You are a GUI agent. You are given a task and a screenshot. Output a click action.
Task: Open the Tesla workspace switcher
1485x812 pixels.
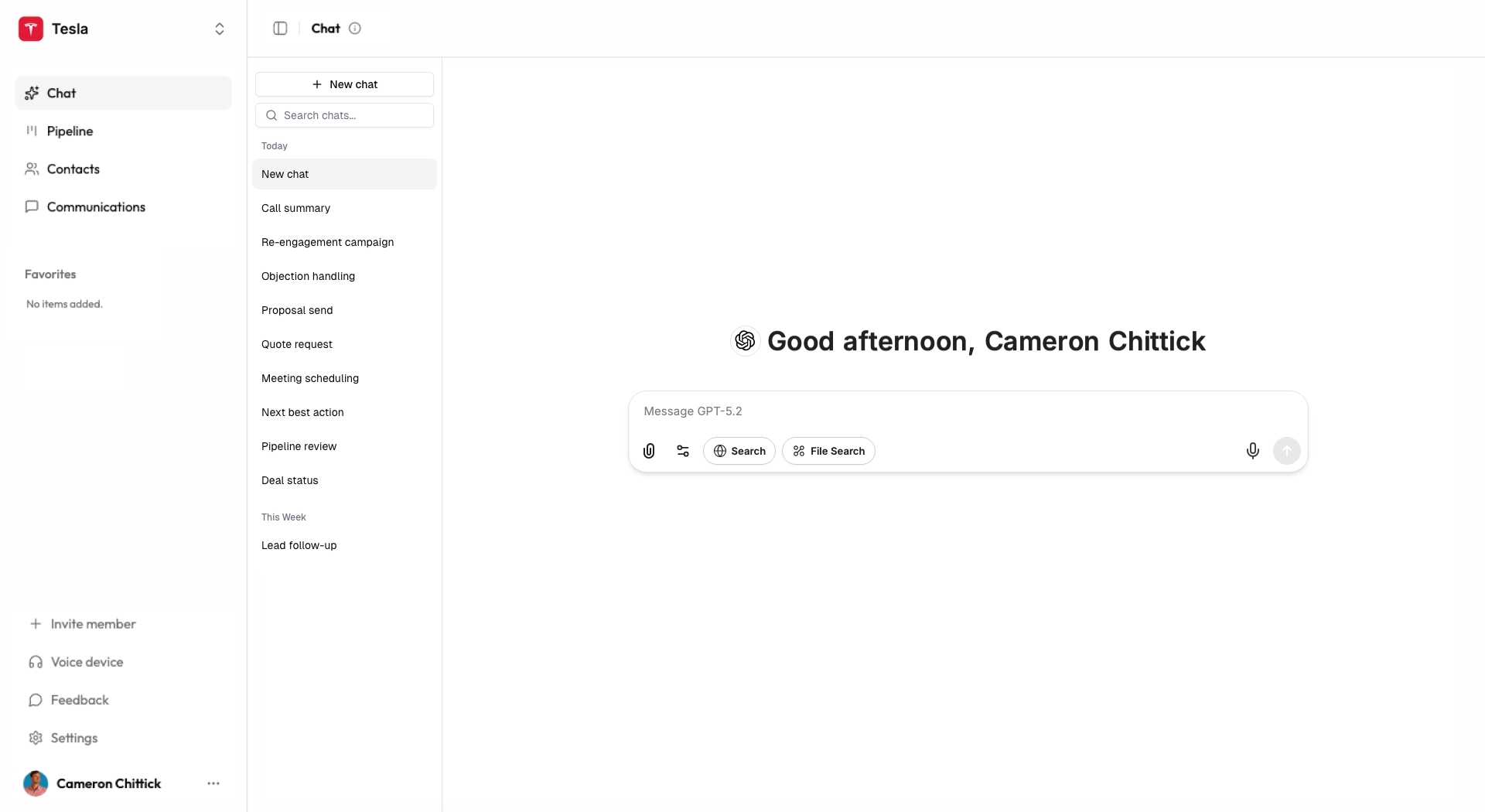point(220,29)
